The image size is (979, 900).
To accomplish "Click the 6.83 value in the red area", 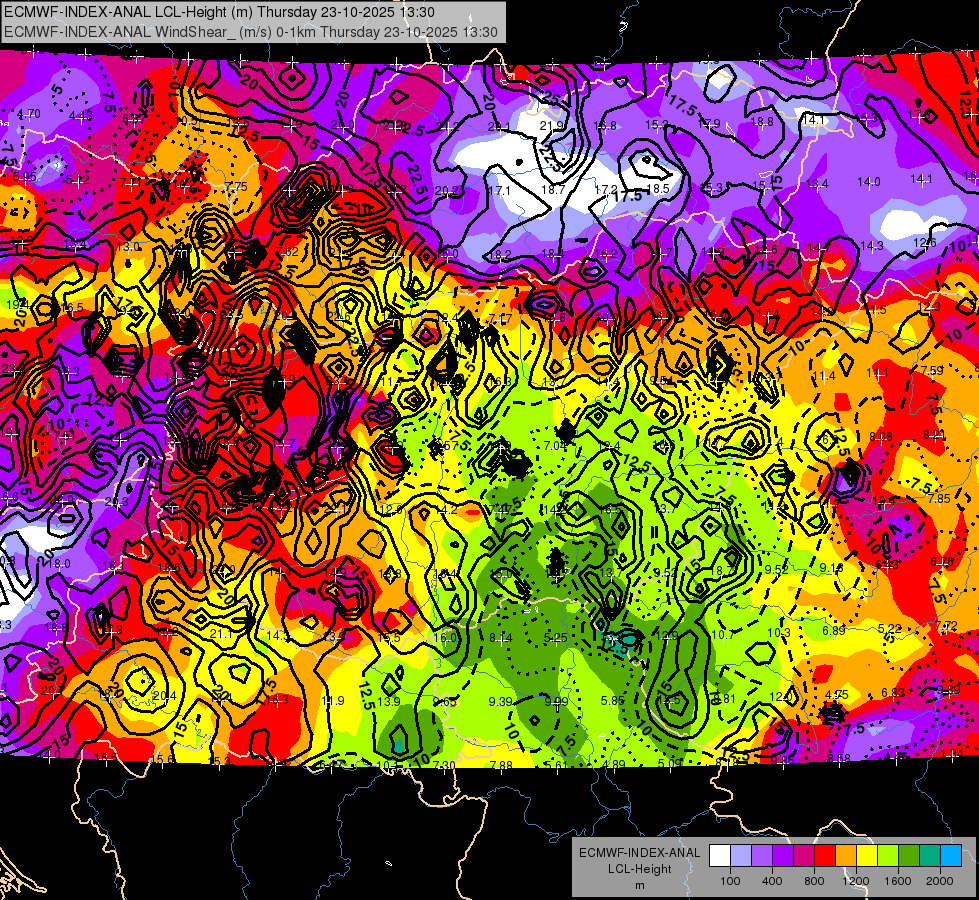I will coord(893,692).
